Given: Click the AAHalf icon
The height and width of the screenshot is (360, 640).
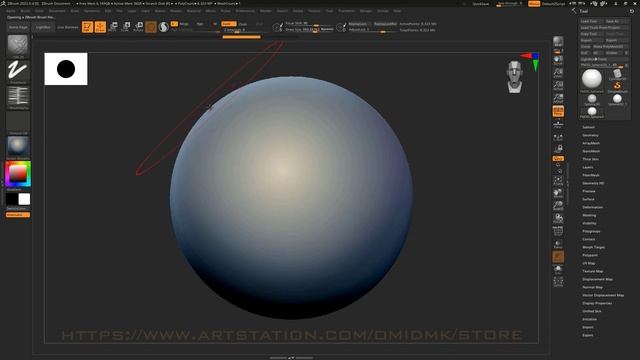Looking at the screenshot, I should [558, 98].
